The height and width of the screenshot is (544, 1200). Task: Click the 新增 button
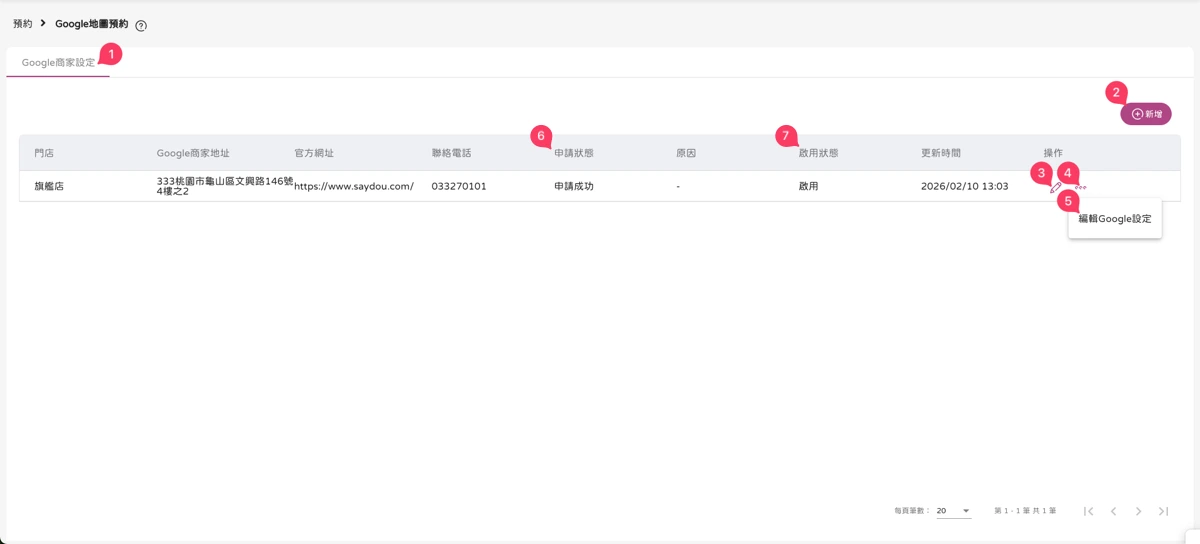tap(1146, 114)
